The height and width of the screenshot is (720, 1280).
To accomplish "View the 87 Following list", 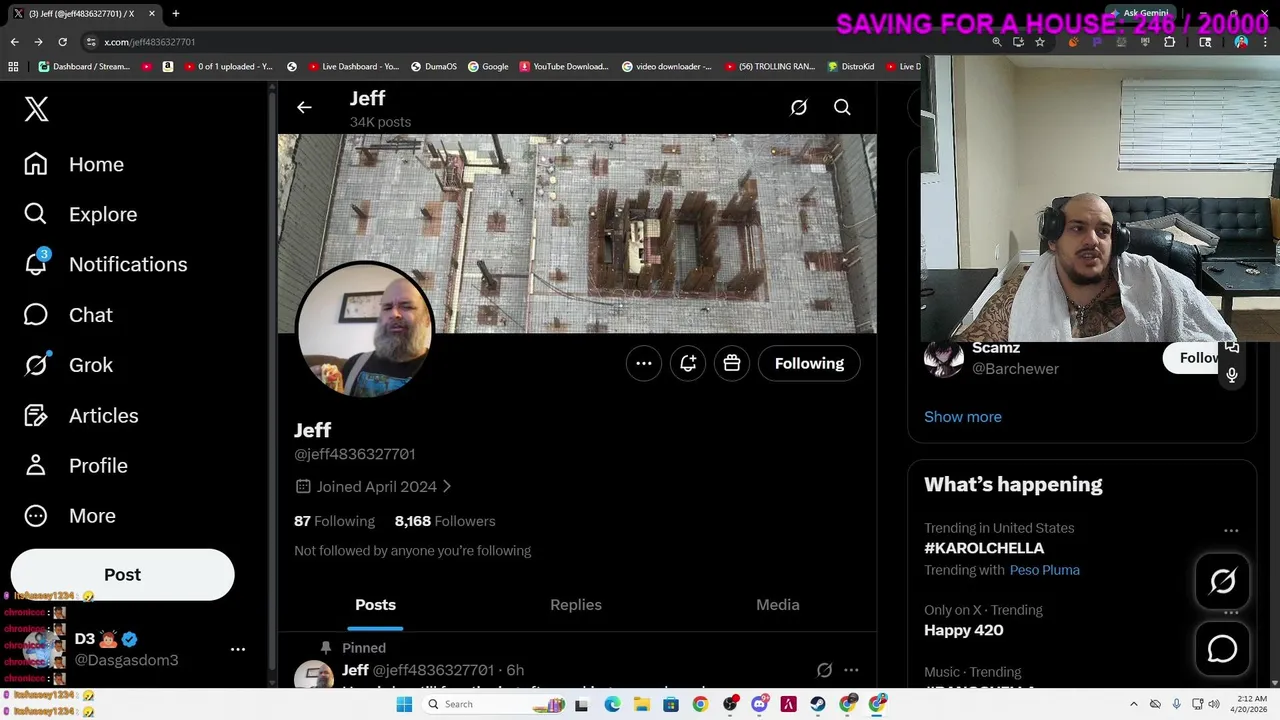I will point(334,521).
